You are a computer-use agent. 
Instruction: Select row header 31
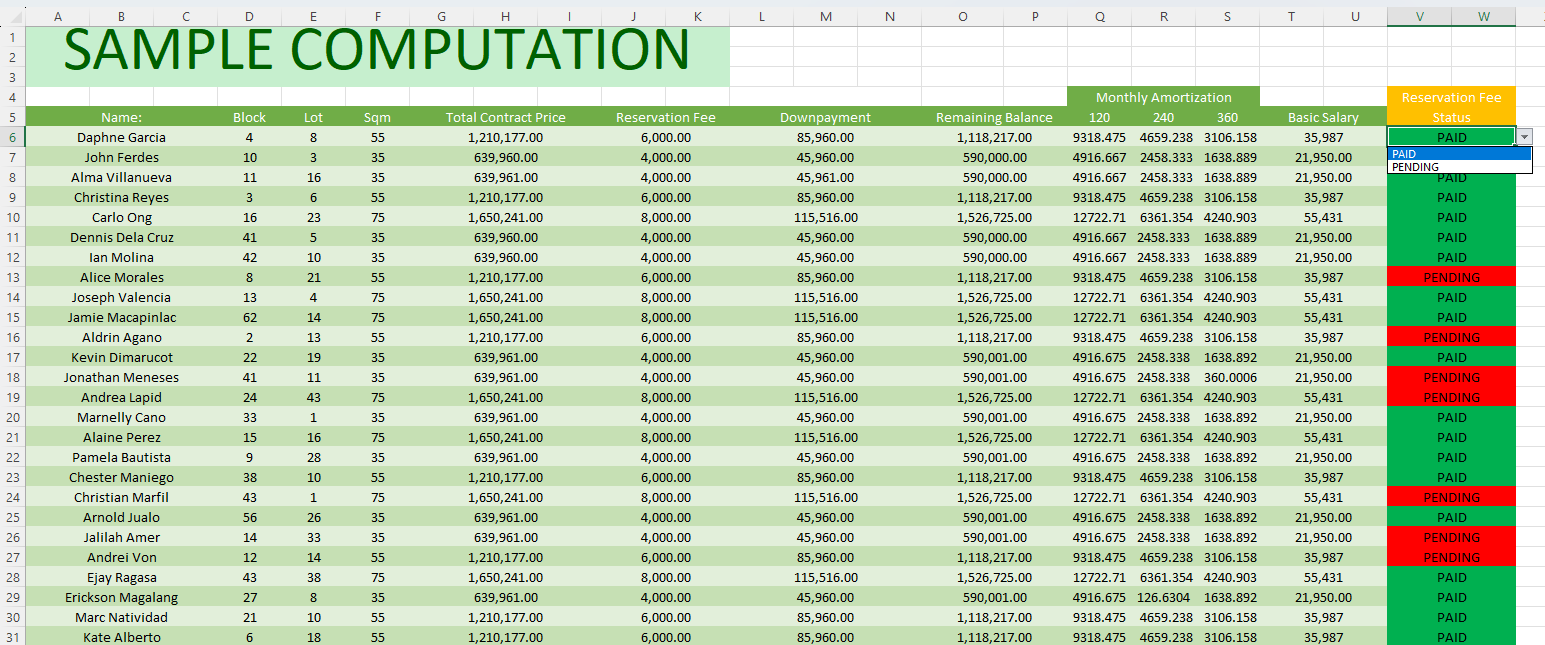point(12,637)
